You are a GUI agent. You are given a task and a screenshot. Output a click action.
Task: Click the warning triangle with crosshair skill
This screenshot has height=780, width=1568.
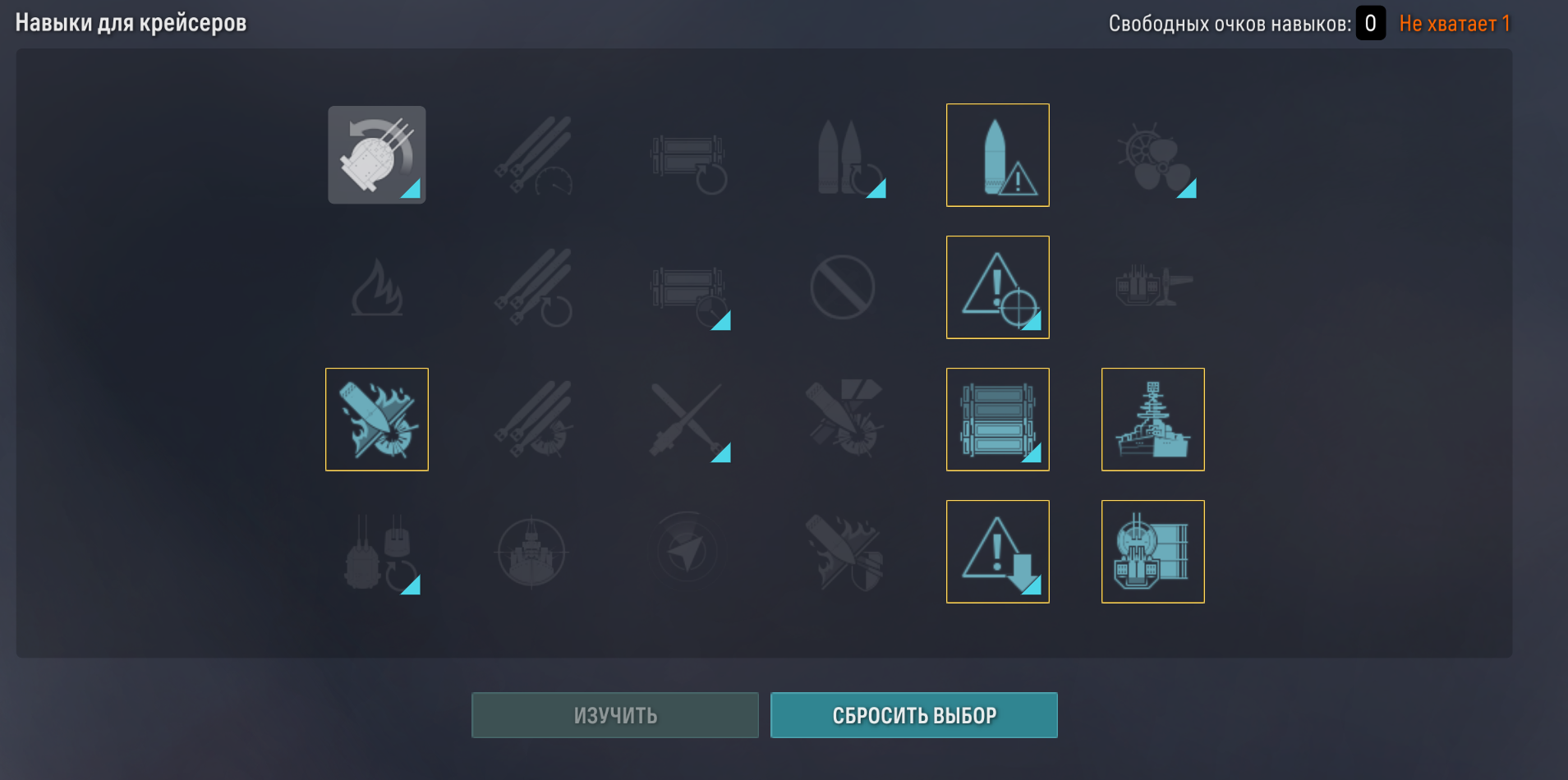[998, 287]
